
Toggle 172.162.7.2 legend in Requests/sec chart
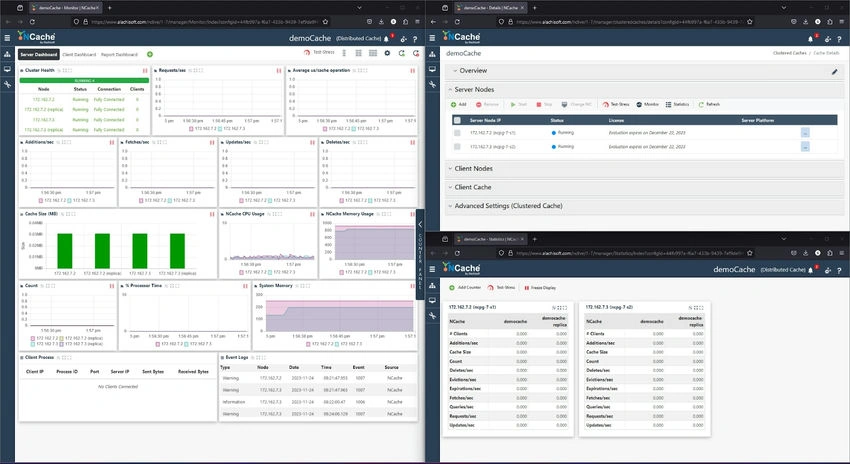click(x=204, y=128)
